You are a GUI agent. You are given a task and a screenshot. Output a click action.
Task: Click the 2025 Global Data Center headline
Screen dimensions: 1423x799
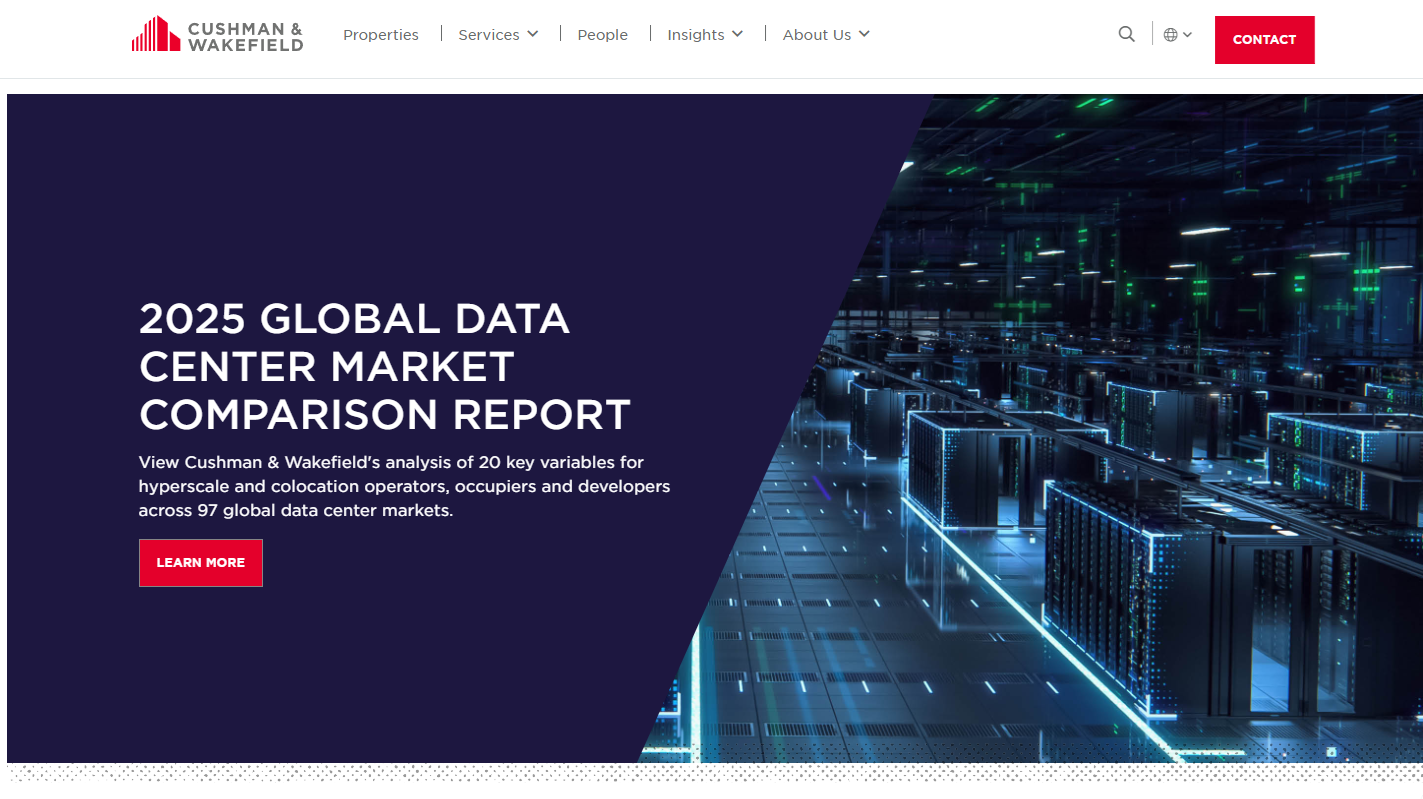pyautogui.click(x=385, y=366)
